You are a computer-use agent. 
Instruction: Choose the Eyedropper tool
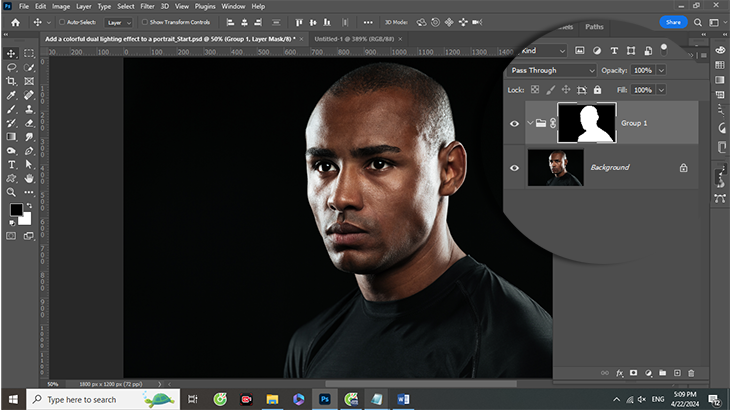coord(11,95)
